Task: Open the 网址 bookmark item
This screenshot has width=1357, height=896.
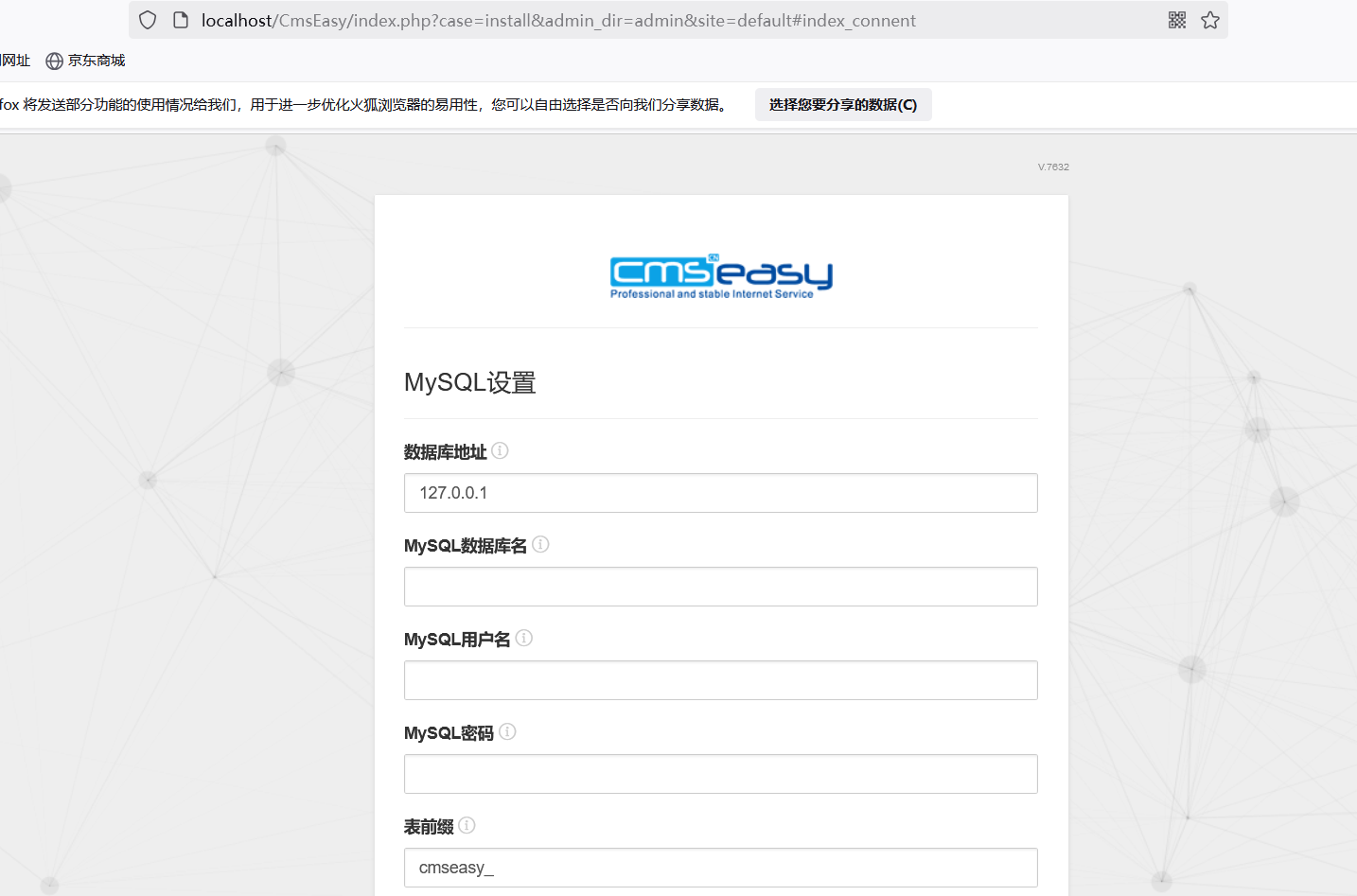Action: click(15, 61)
